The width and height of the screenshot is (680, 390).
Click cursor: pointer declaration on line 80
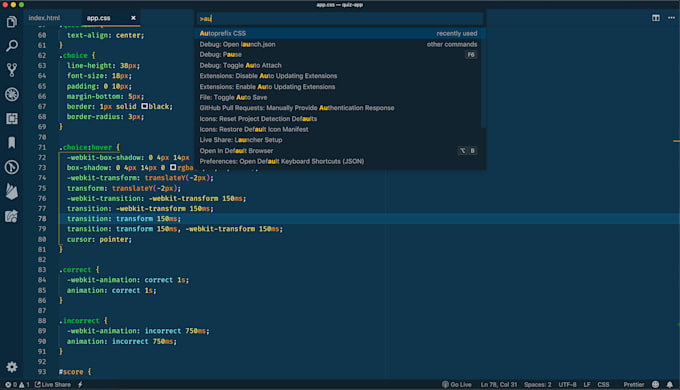(x=99, y=239)
